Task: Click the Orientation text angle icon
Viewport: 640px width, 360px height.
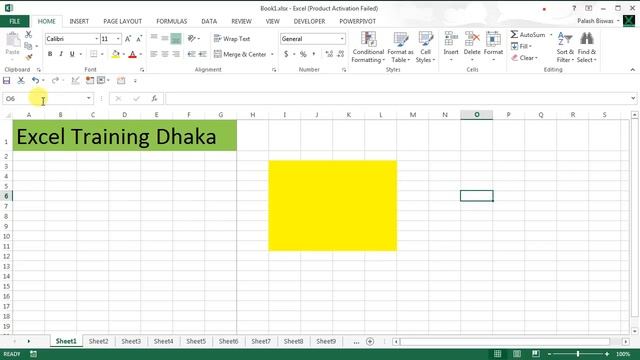Action: tap(192, 38)
